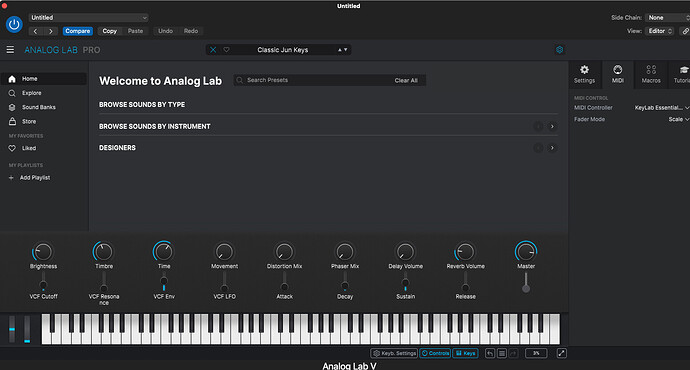Image resolution: width=690 pixels, height=370 pixels.
Task: Click the bottom bar undo arrow icon
Action: [490, 353]
